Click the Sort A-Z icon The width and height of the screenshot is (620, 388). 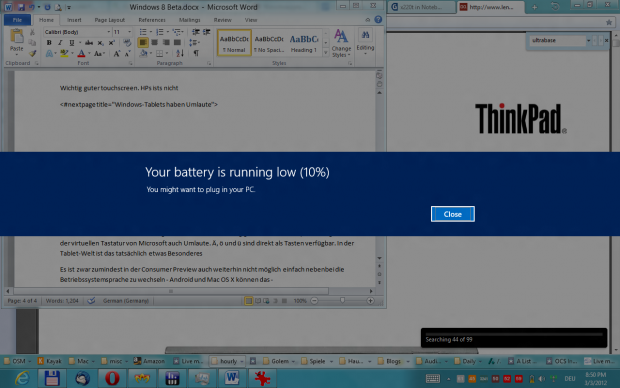(180, 53)
